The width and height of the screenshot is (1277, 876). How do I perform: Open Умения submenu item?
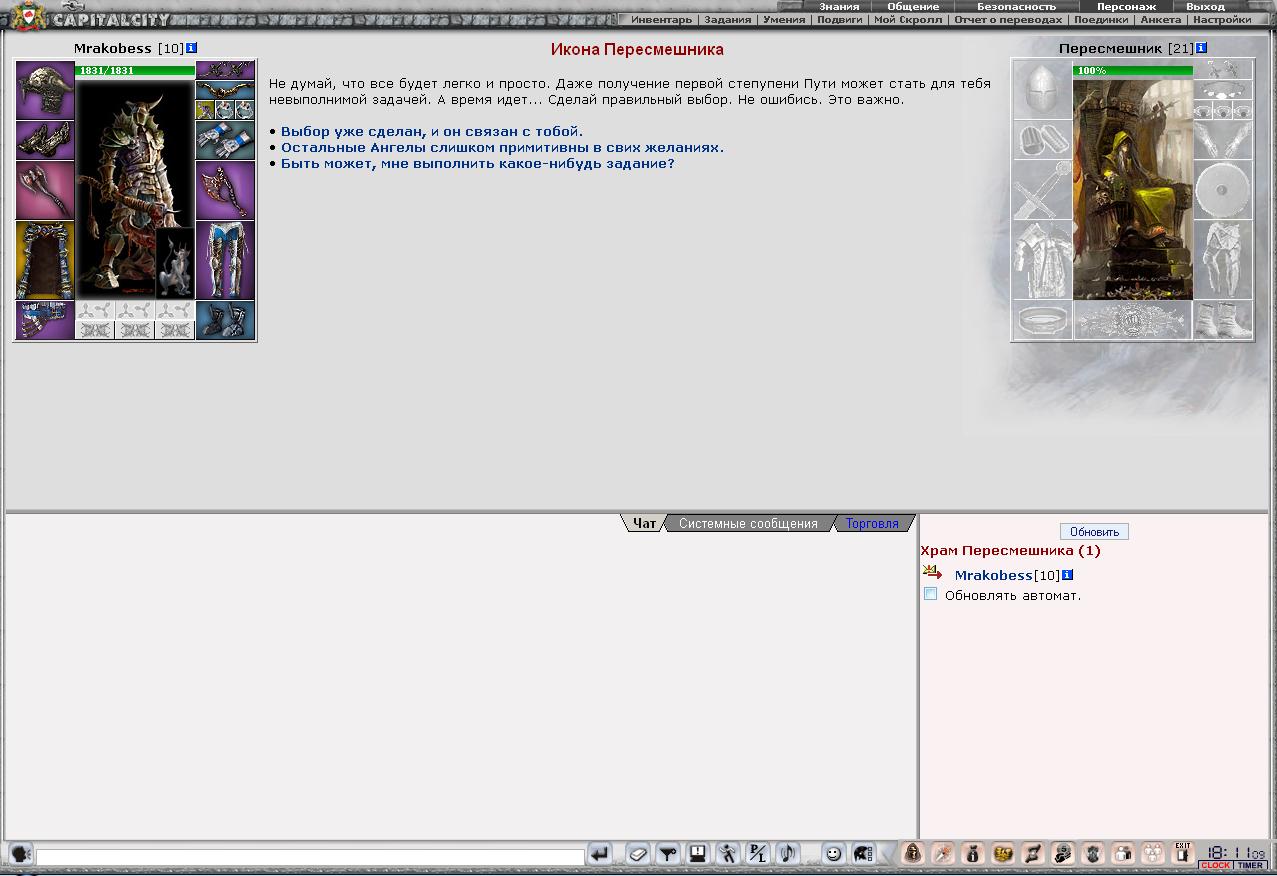784,19
